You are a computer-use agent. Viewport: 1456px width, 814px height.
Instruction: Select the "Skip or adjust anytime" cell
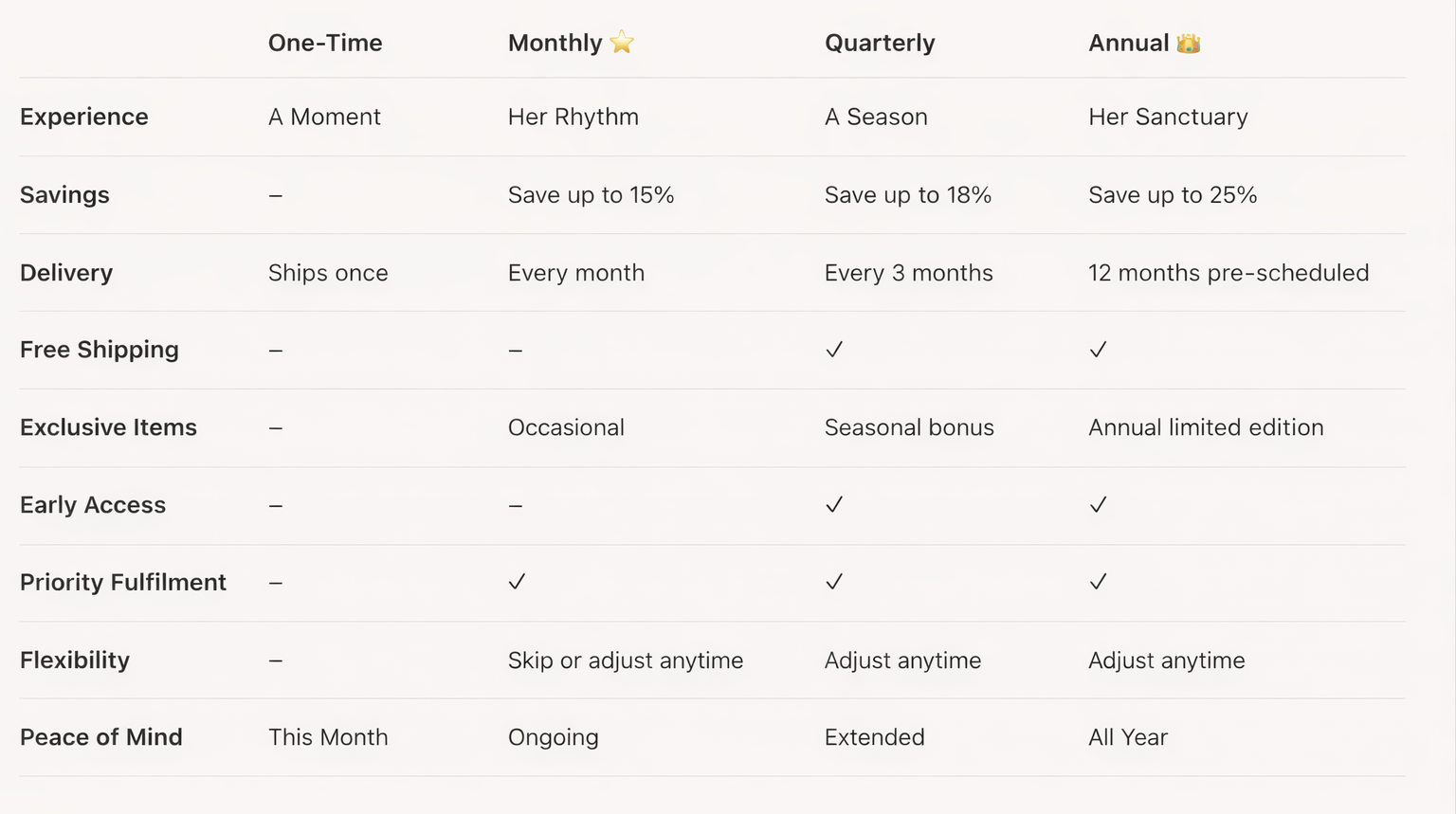point(626,660)
